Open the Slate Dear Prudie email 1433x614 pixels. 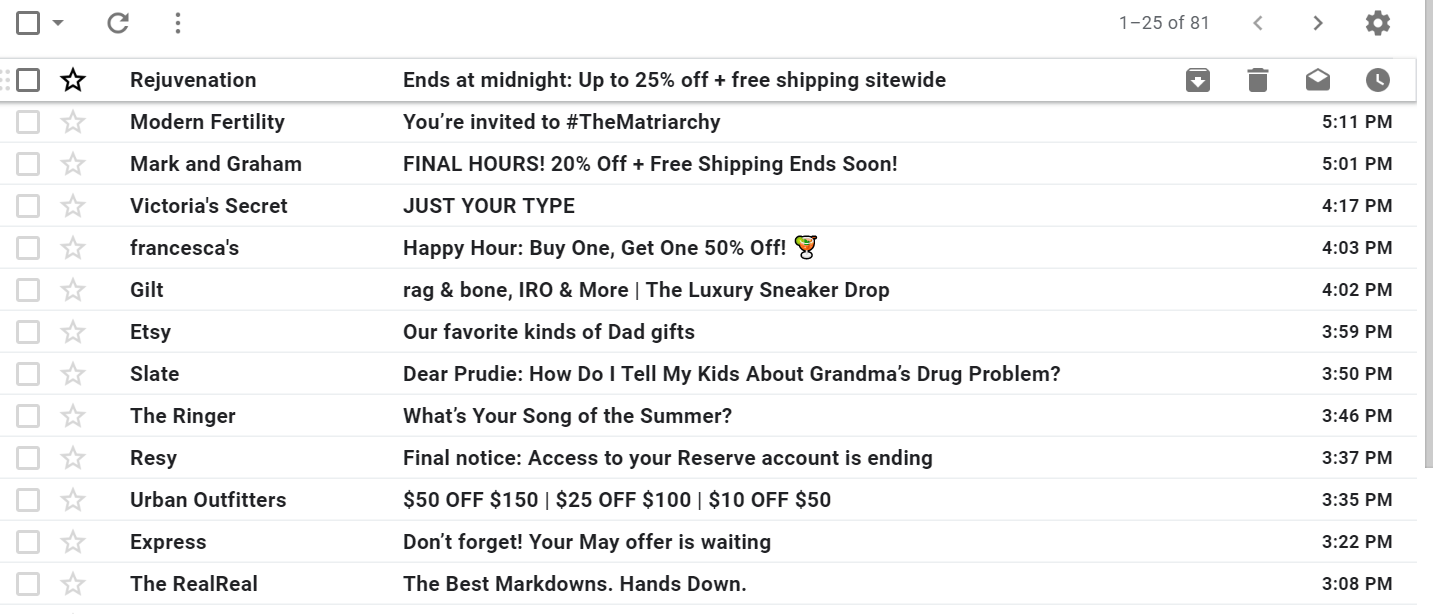pyautogui.click(x=730, y=374)
